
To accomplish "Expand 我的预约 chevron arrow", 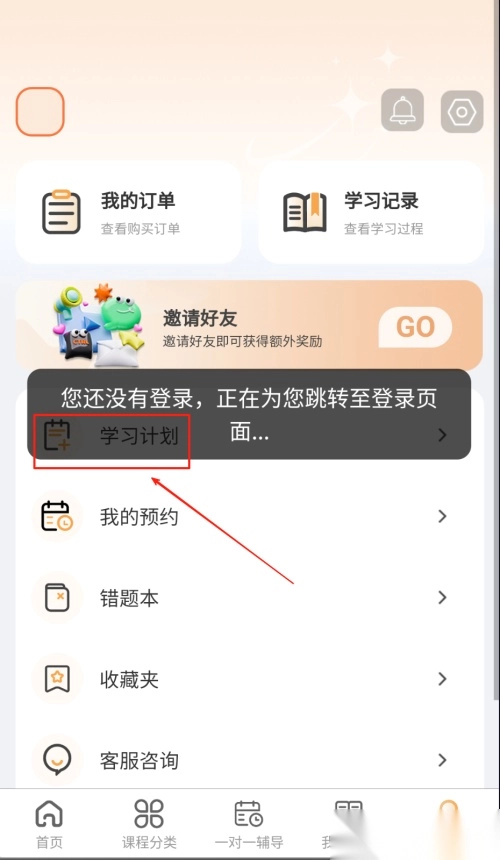I will (x=442, y=516).
